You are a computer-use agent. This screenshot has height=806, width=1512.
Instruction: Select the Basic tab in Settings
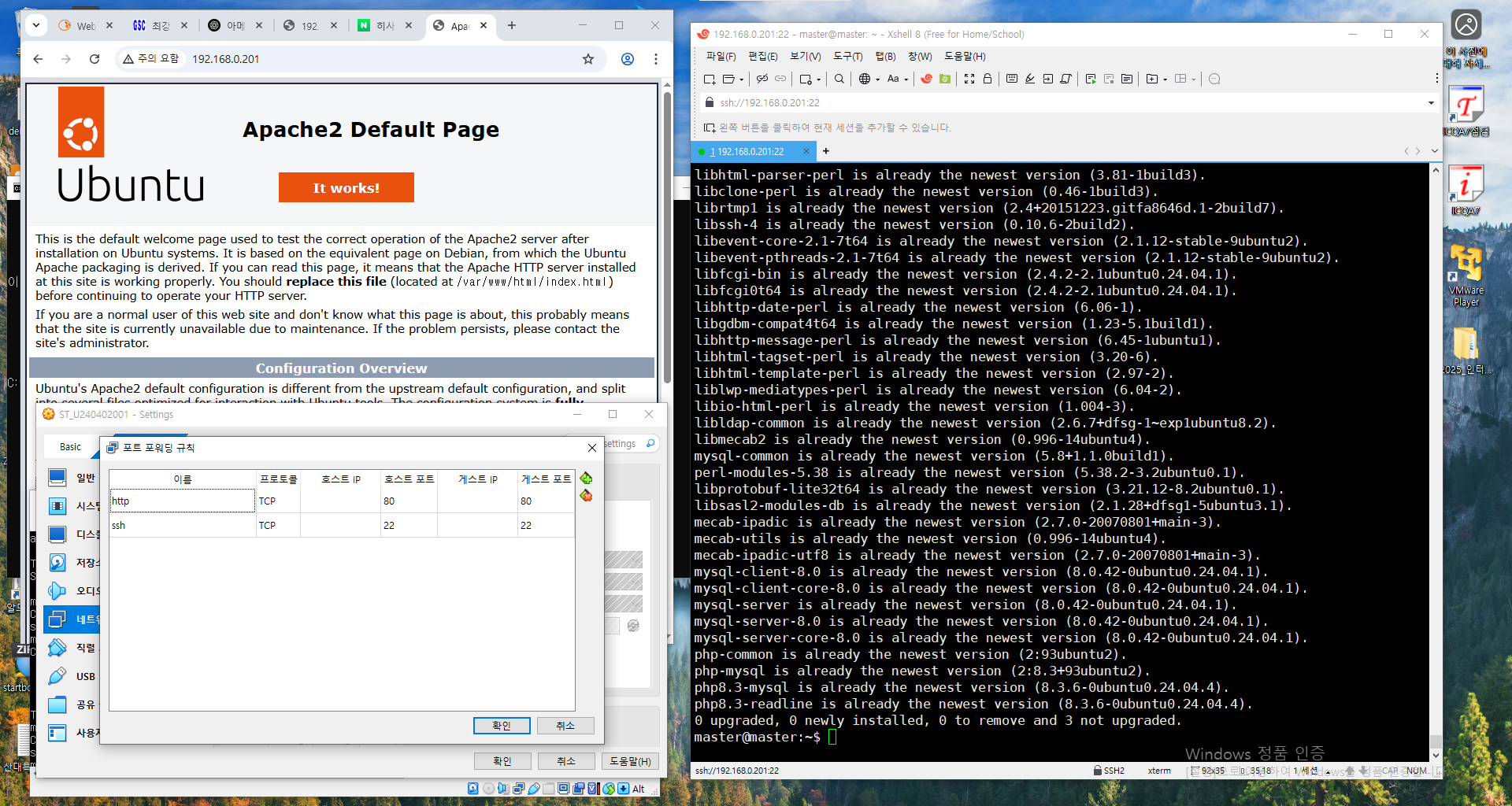click(70, 446)
